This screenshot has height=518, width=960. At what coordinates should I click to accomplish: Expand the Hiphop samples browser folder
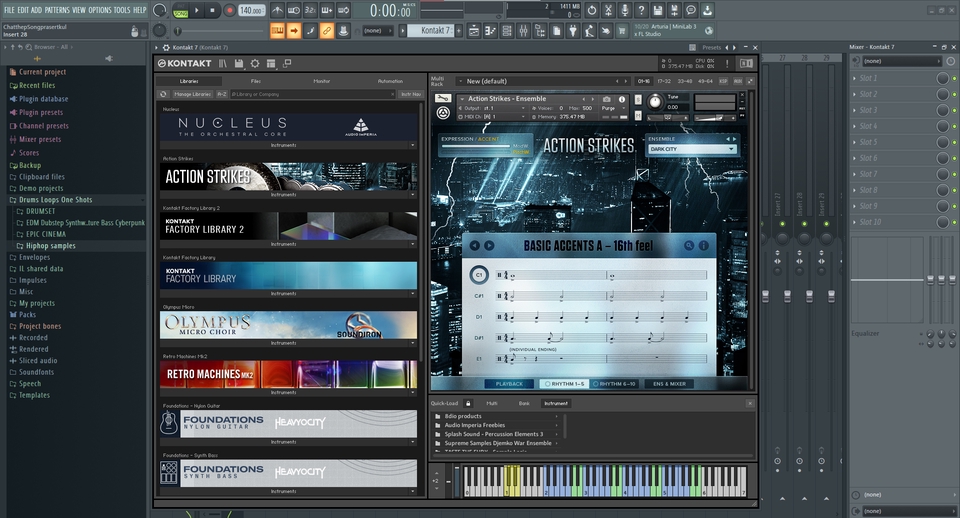pyautogui.click(x=51, y=246)
